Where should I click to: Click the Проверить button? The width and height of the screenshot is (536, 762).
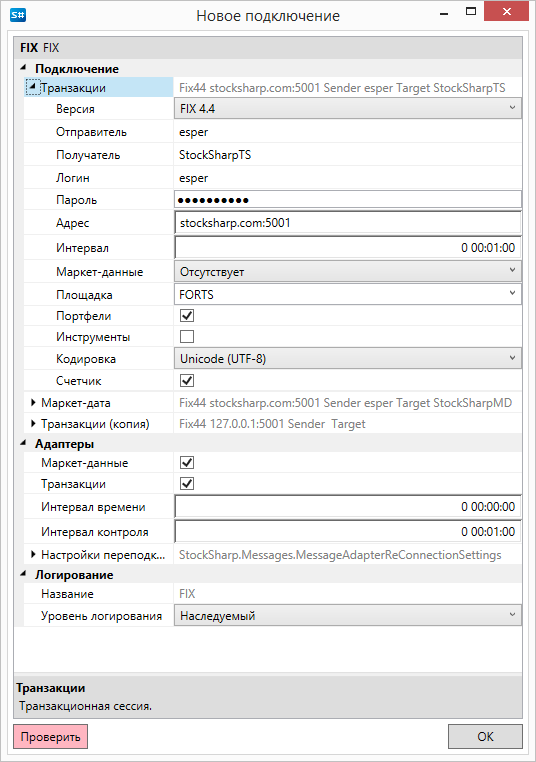51,737
